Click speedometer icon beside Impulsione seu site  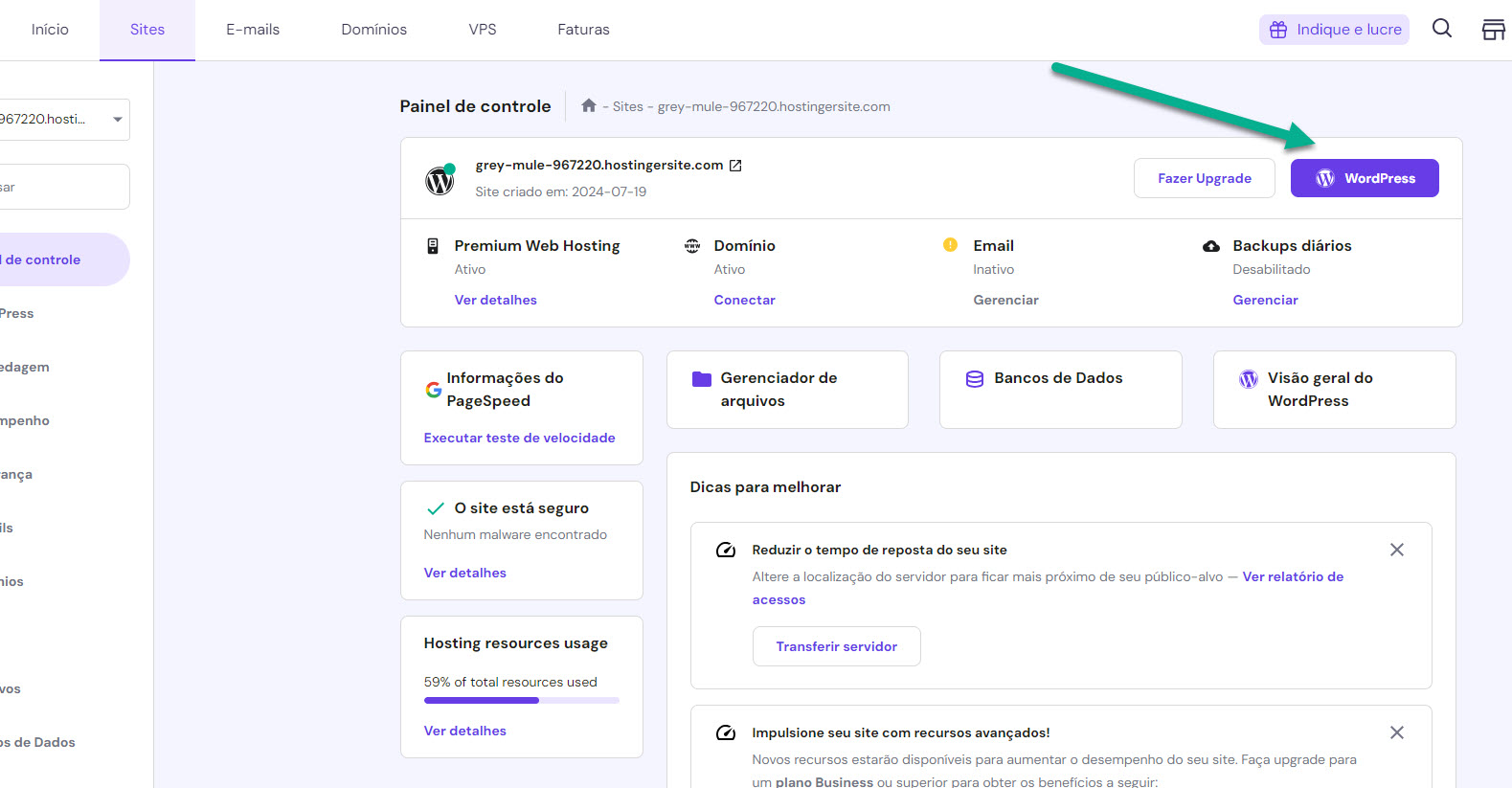click(x=726, y=732)
